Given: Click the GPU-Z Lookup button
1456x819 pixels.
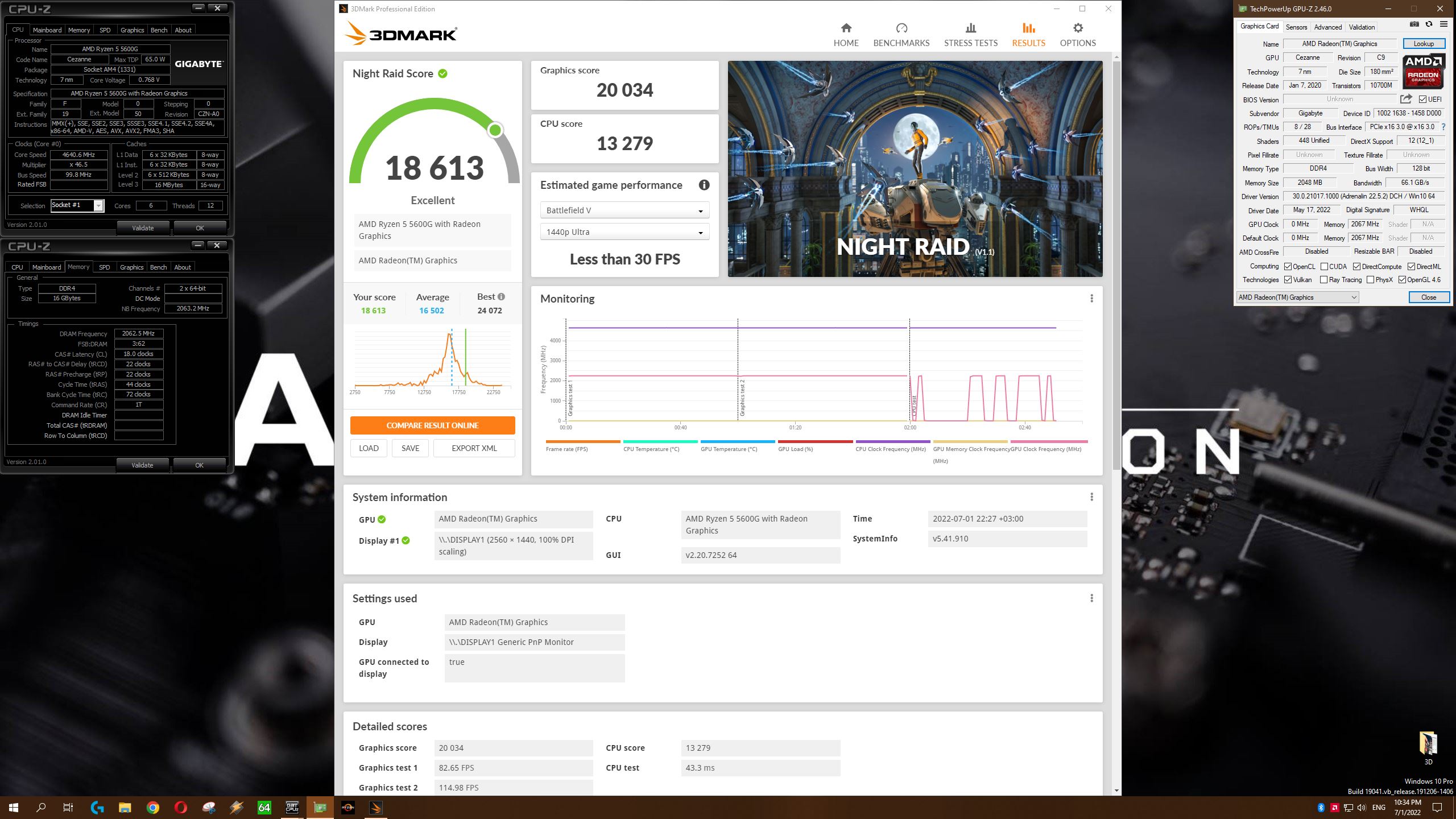Looking at the screenshot, I should coord(1424,44).
